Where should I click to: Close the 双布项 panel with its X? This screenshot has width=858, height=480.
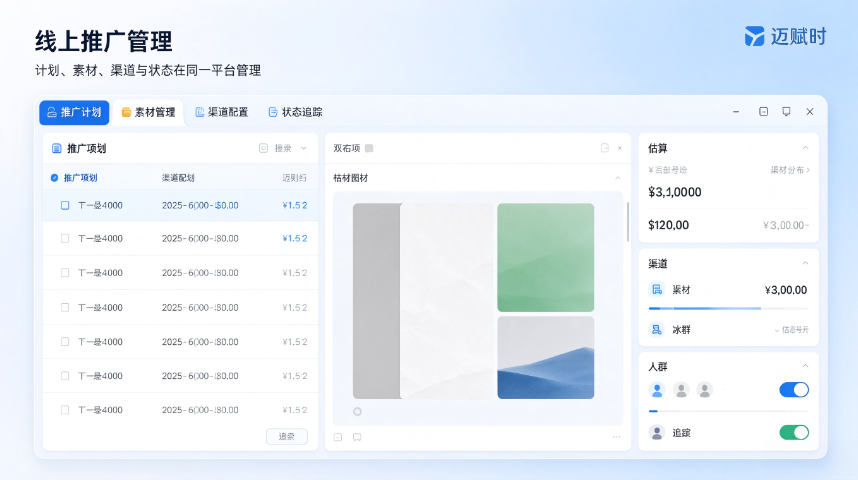620,148
